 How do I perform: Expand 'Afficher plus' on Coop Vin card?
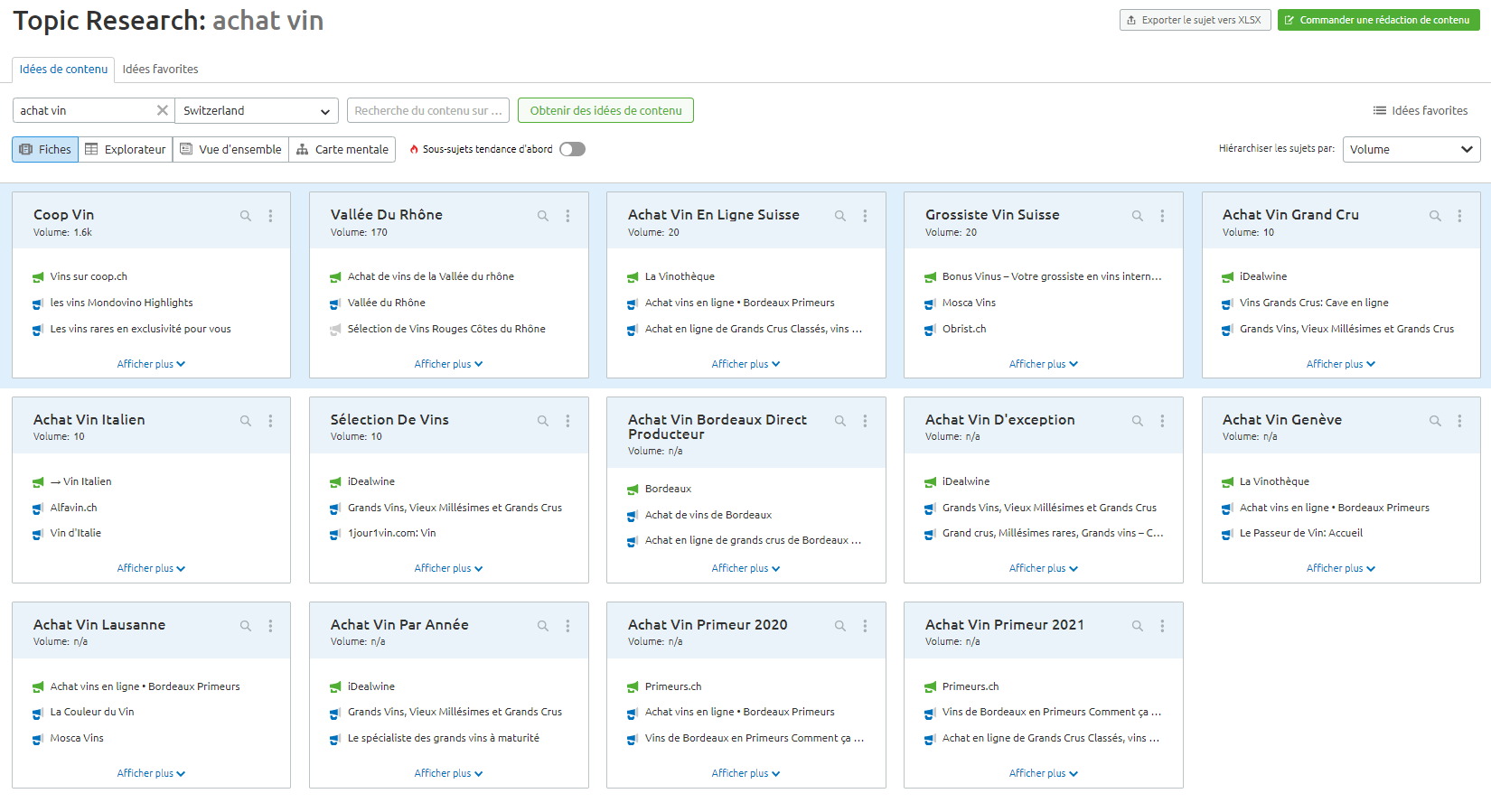click(x=151, y=364)
